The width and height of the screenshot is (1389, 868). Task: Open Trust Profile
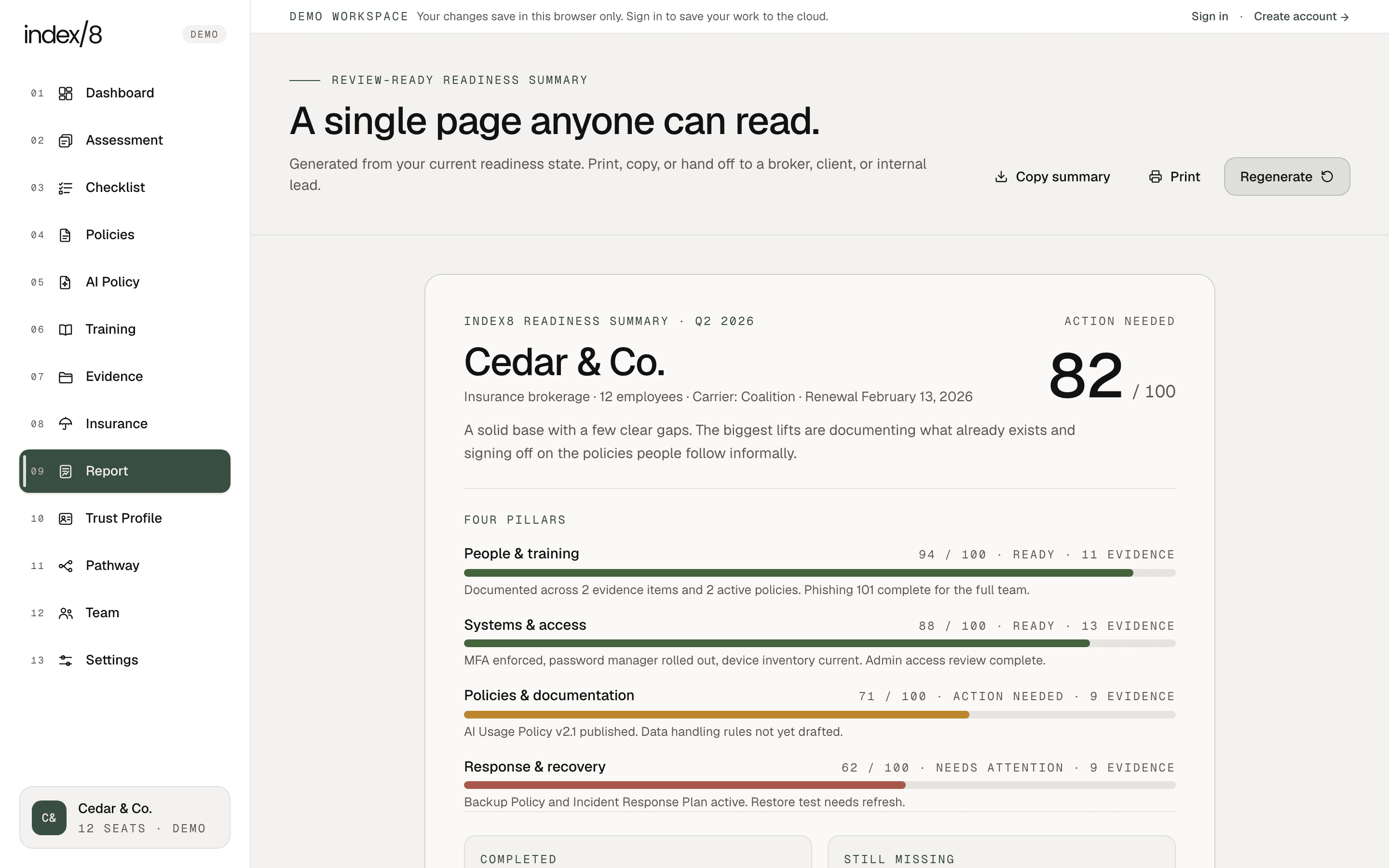124,519
